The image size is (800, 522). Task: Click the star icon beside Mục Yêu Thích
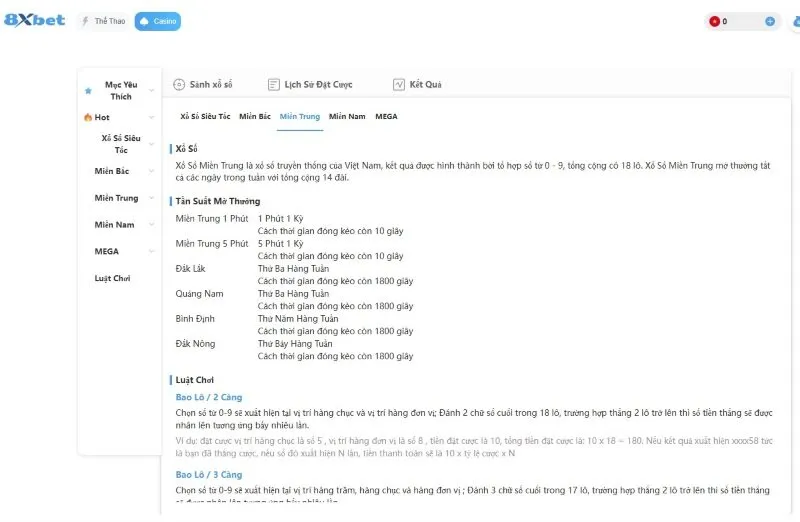pyautogui.click(x=89, y=91)
